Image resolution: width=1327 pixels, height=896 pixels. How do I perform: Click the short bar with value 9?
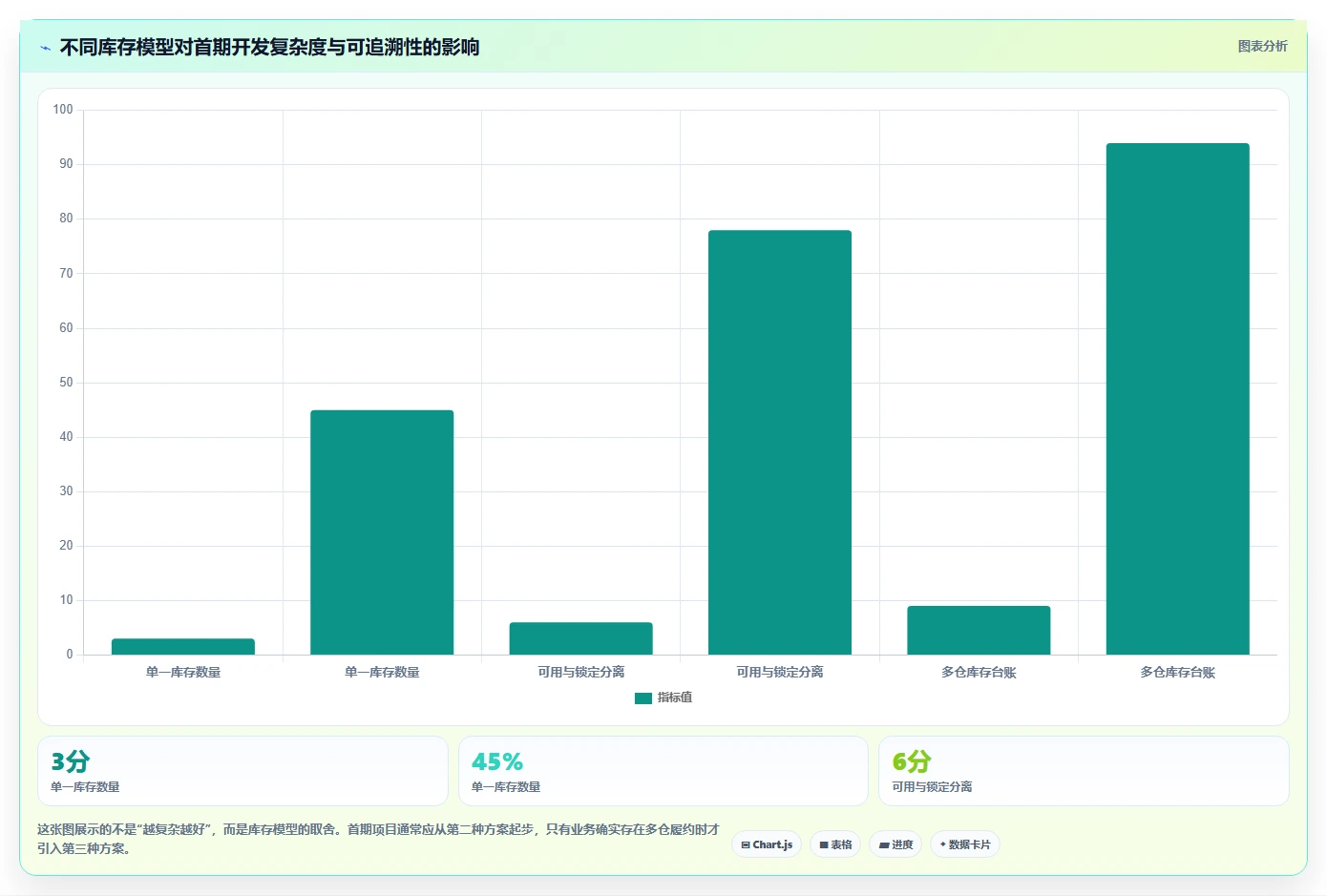click(979, 631)
